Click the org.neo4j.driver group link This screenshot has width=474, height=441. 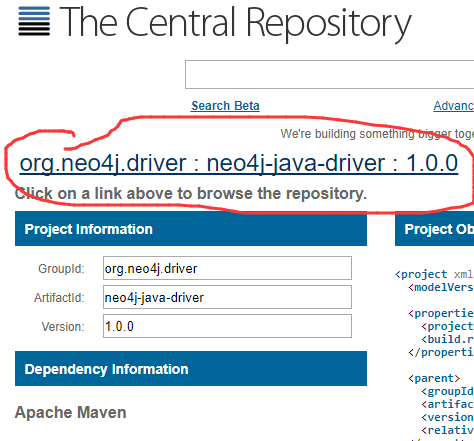click(103, 163)
